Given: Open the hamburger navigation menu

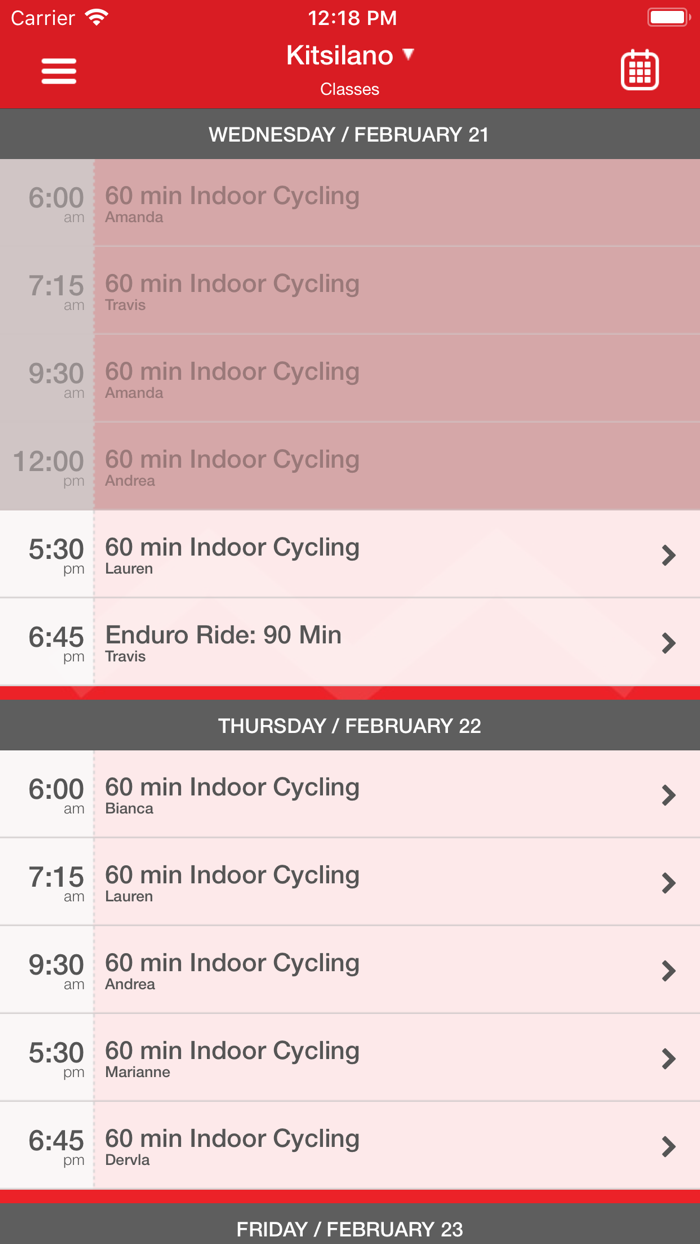Looking at the screenshot, I should coord(58,71).
